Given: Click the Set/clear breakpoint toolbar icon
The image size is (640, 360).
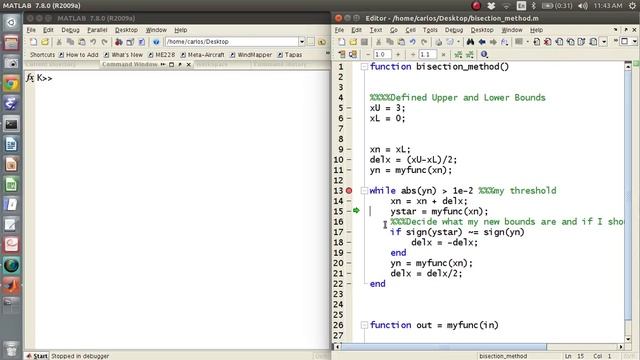Looking at the screenshot, I should tap(537, 42).
